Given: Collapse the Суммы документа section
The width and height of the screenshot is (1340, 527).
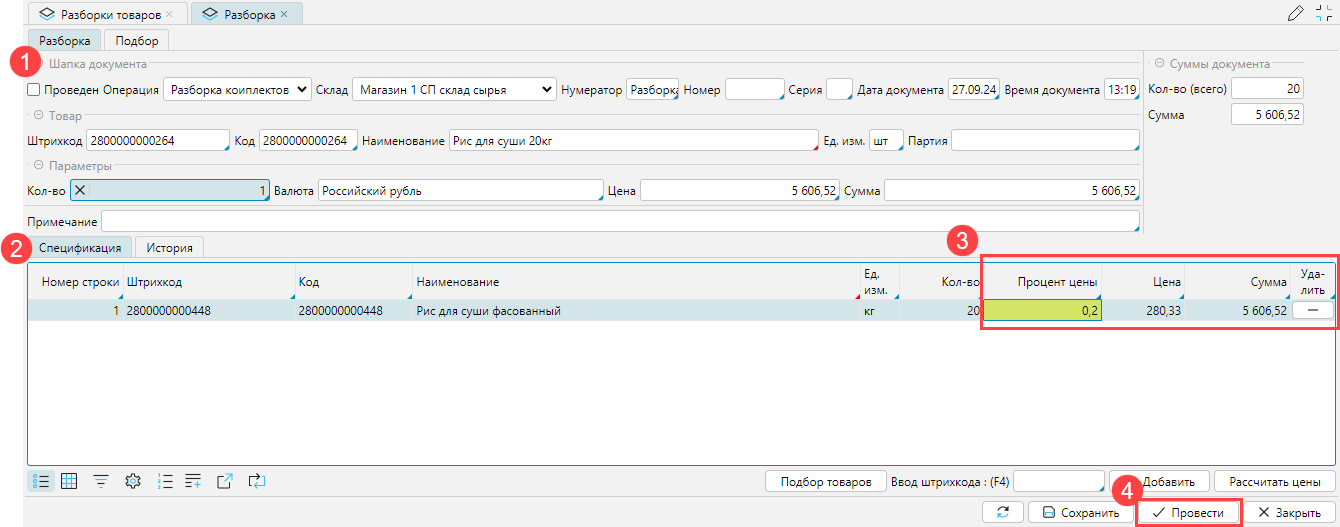Looking at the screenshot, I should coord(1159,63).
